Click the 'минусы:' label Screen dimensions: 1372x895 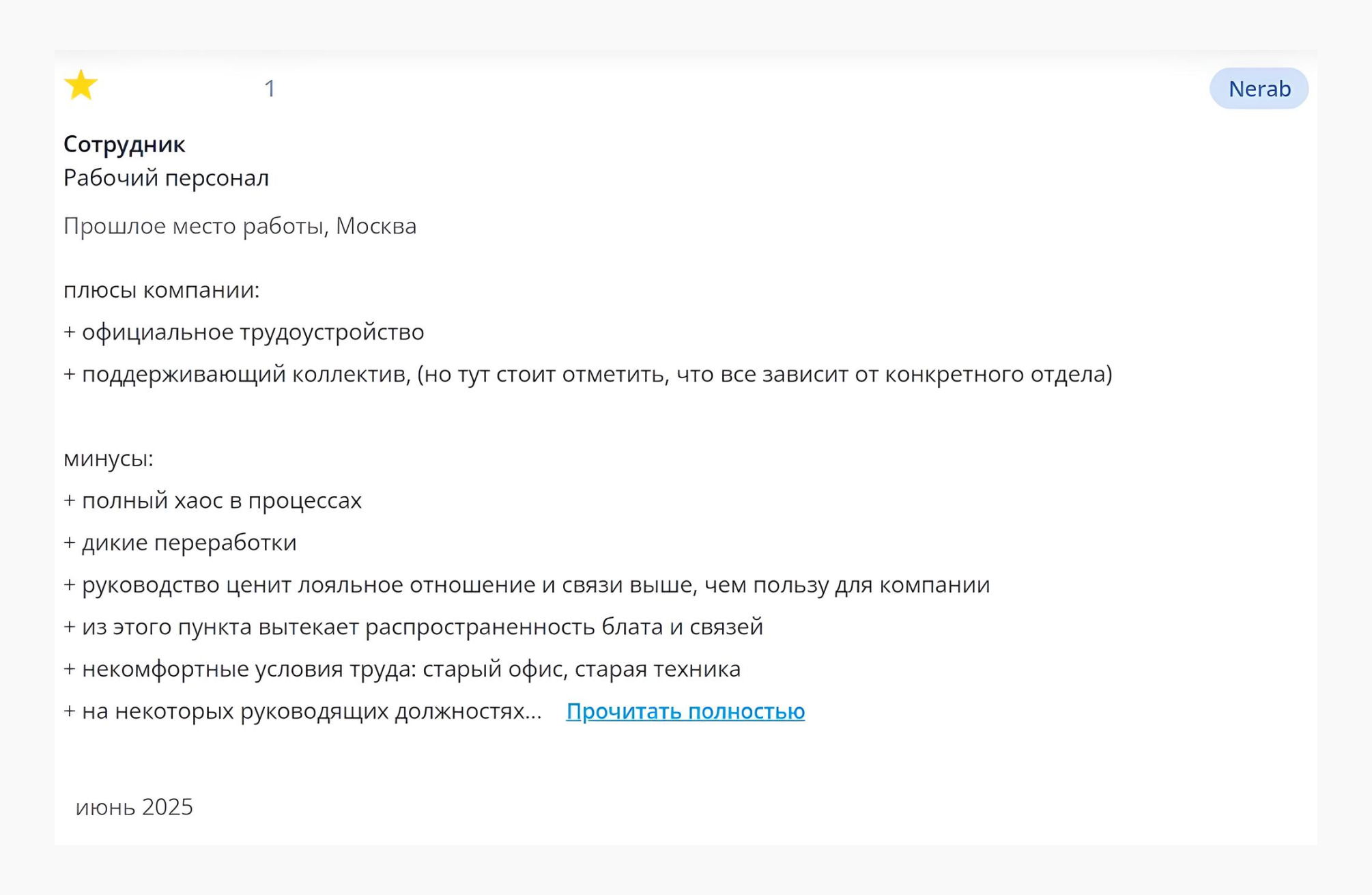(108, 459)
